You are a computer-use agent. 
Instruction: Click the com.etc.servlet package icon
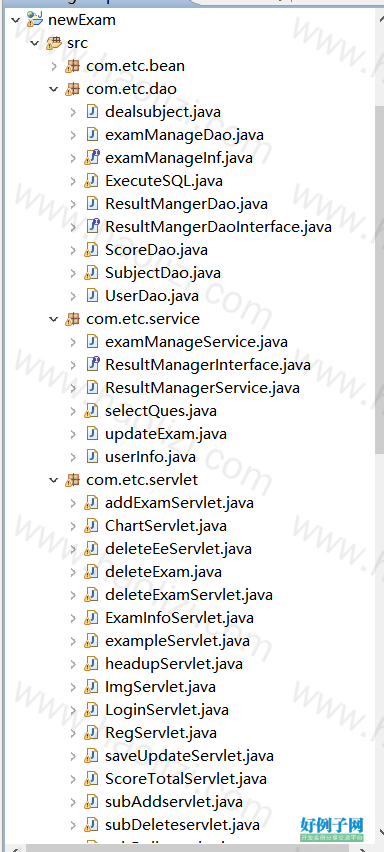(x=72, y=480)
